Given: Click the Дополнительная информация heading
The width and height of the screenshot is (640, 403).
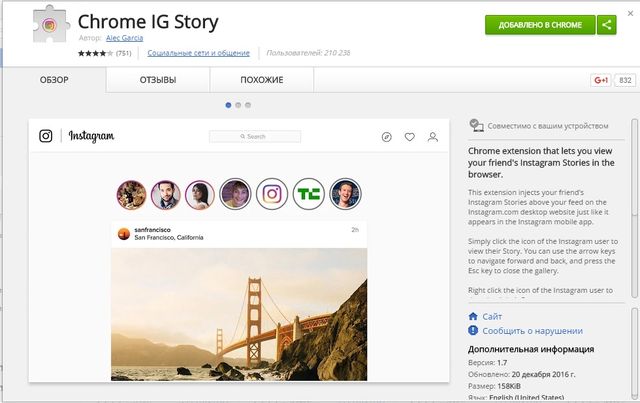Looking at the screenshot, I should pyautogui.click(x=531, y=350).
